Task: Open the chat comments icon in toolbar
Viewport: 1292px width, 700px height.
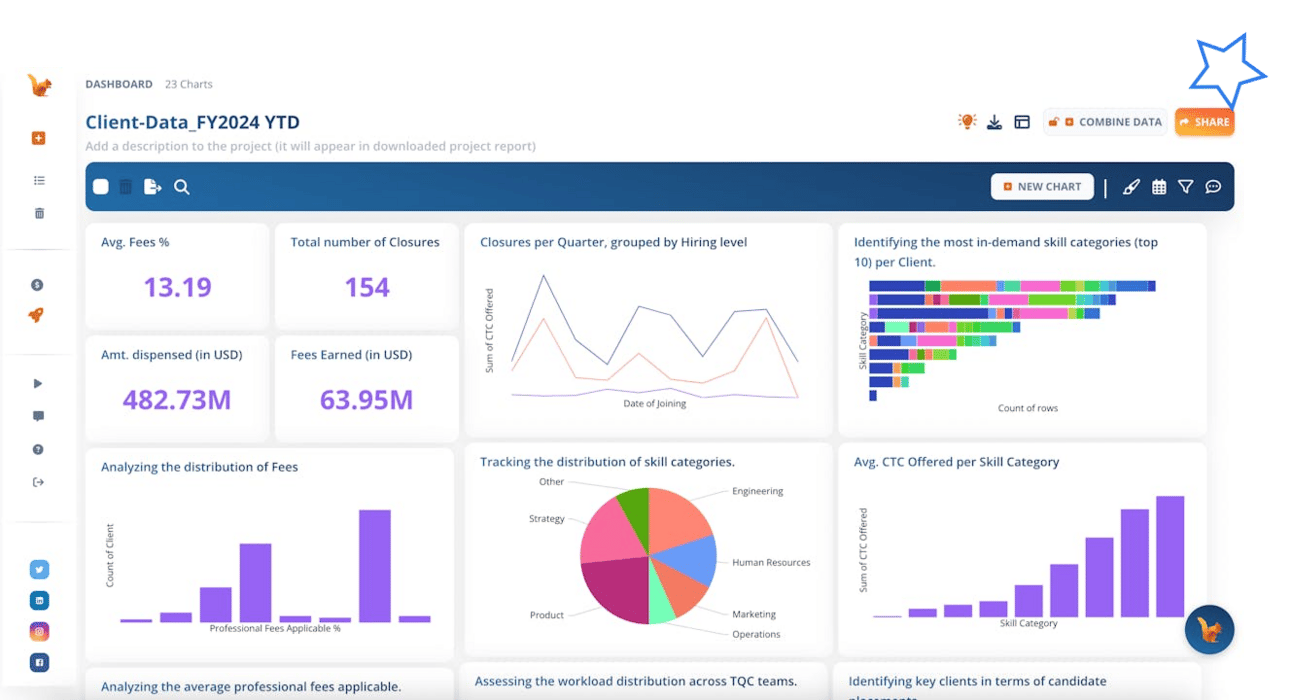Action: click(x=1213, y=187)
